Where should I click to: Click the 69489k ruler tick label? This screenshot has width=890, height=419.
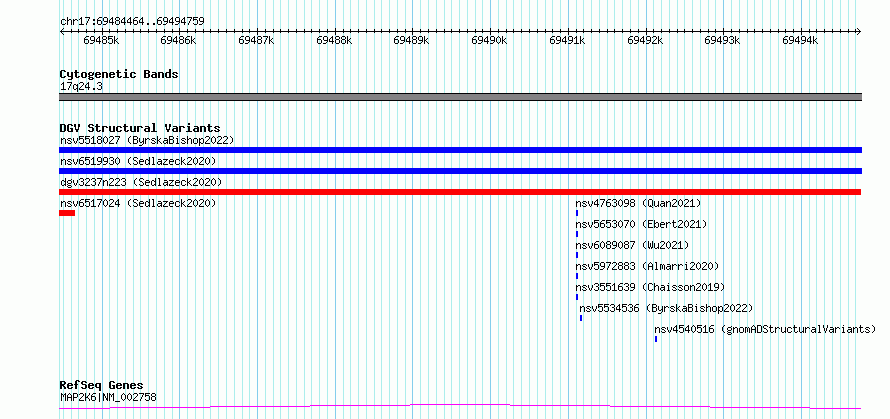click(412, 40)
